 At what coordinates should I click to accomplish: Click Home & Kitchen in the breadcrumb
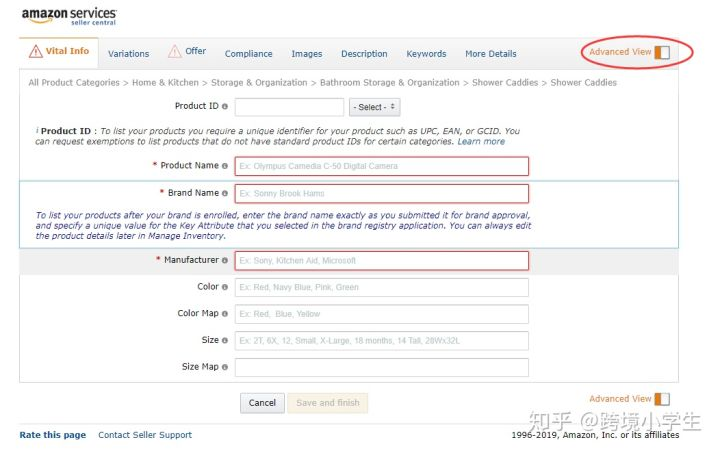click(165, 83)
